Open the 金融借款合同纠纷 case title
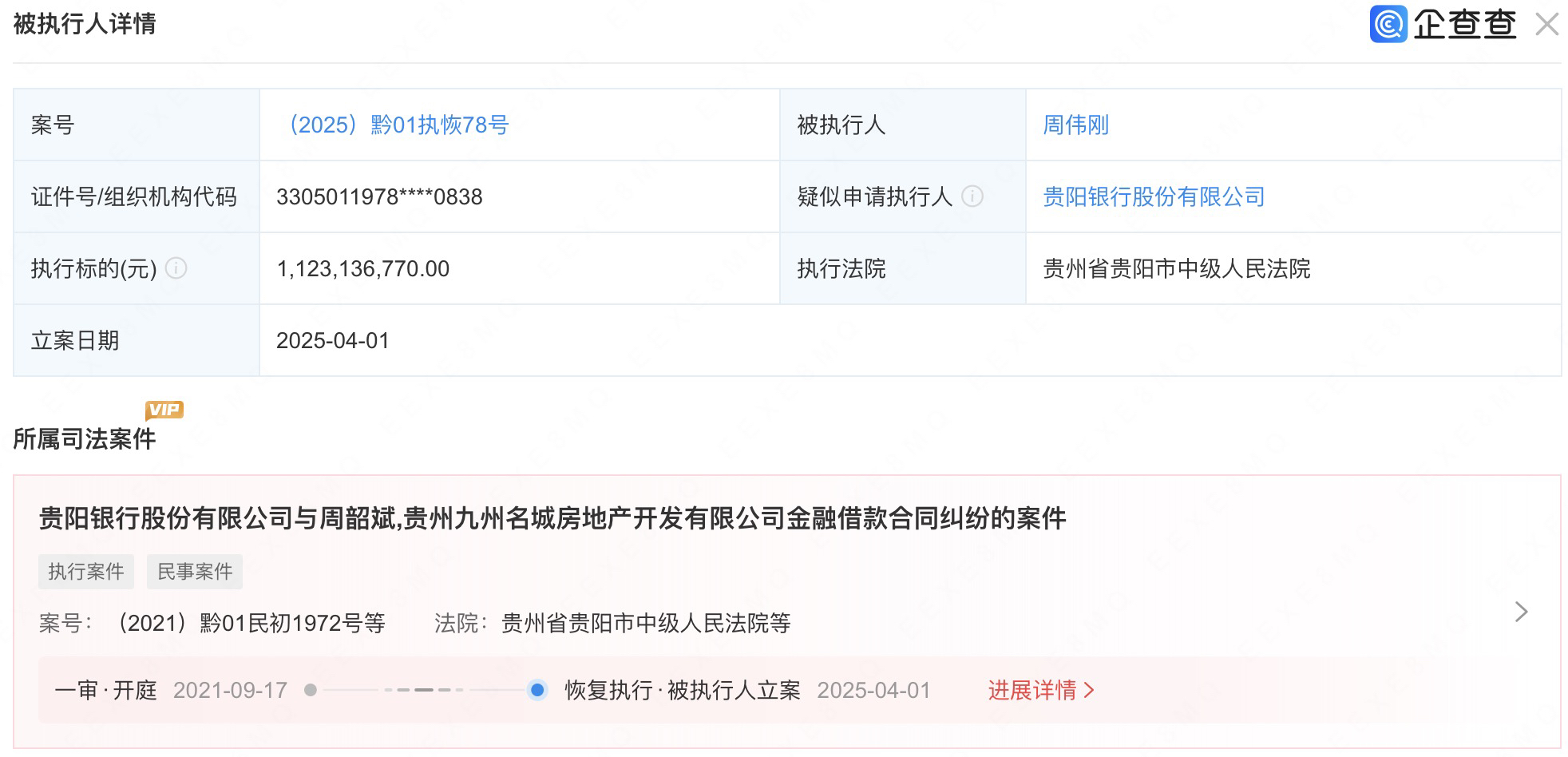Image resolution: width=1568 pixels, height=757 pixels. tap(552, 519)
